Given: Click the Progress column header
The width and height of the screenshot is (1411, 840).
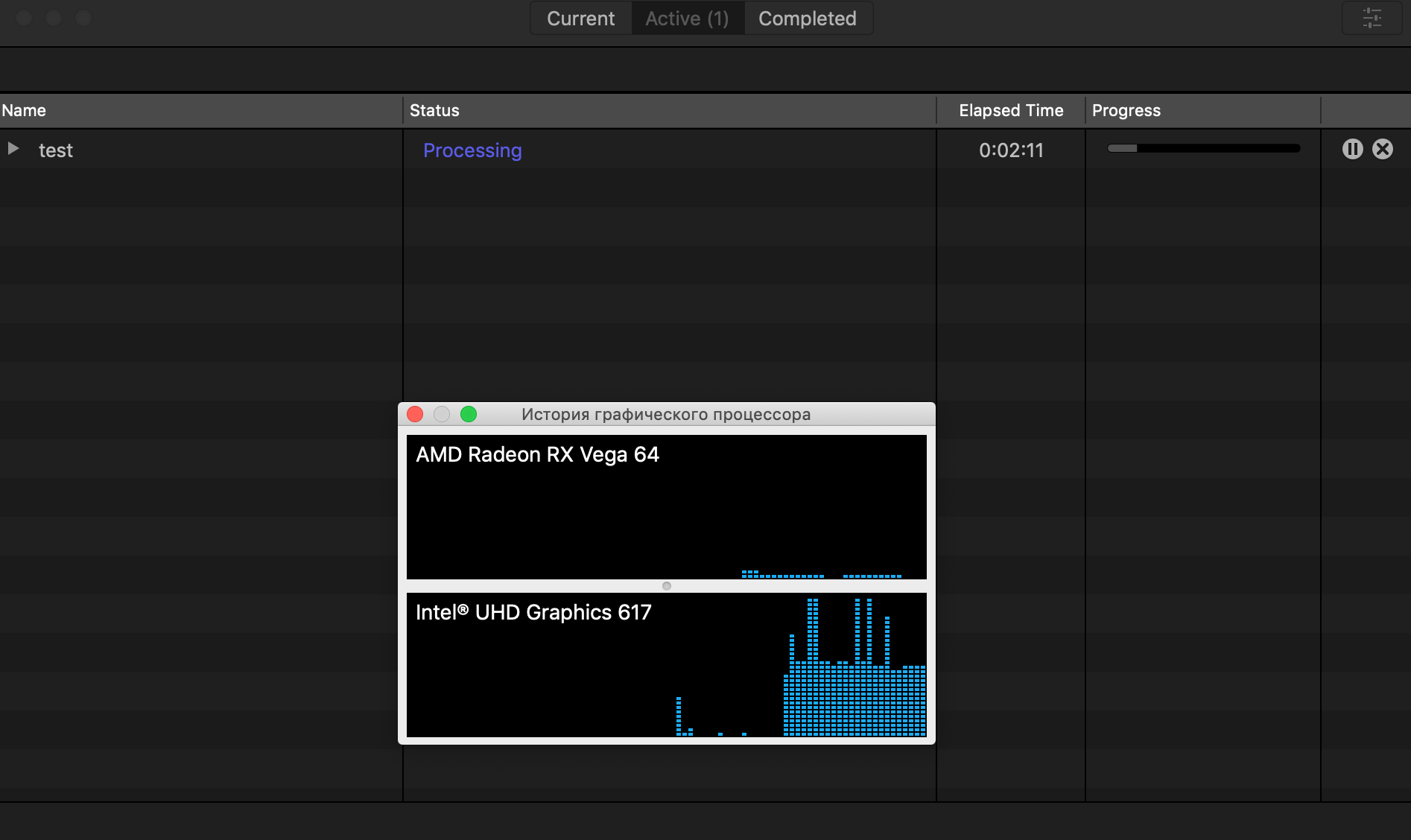Looking at the screenshot, I should pos(1126,110).
